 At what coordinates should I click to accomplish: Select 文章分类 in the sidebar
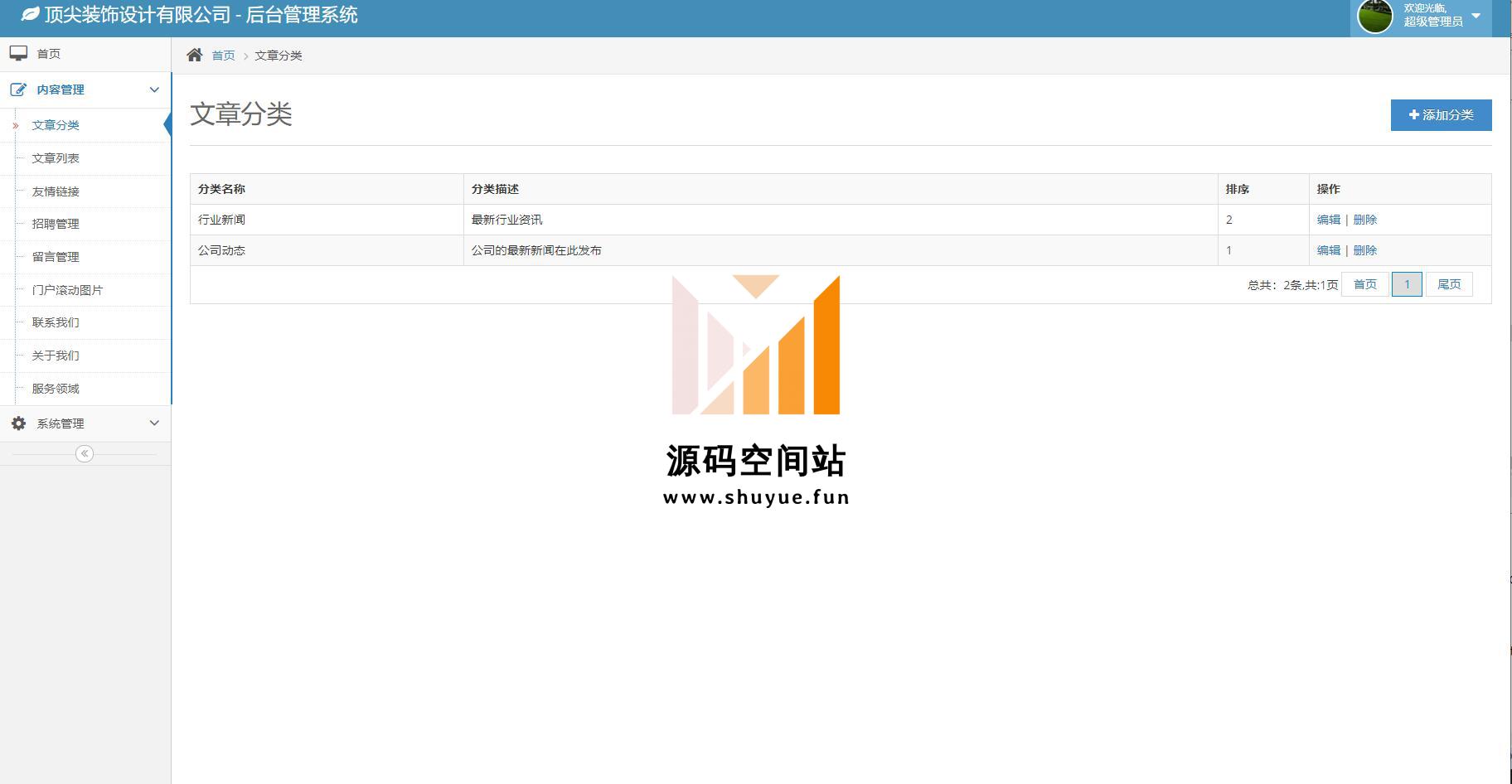click(x=85, y=125)
